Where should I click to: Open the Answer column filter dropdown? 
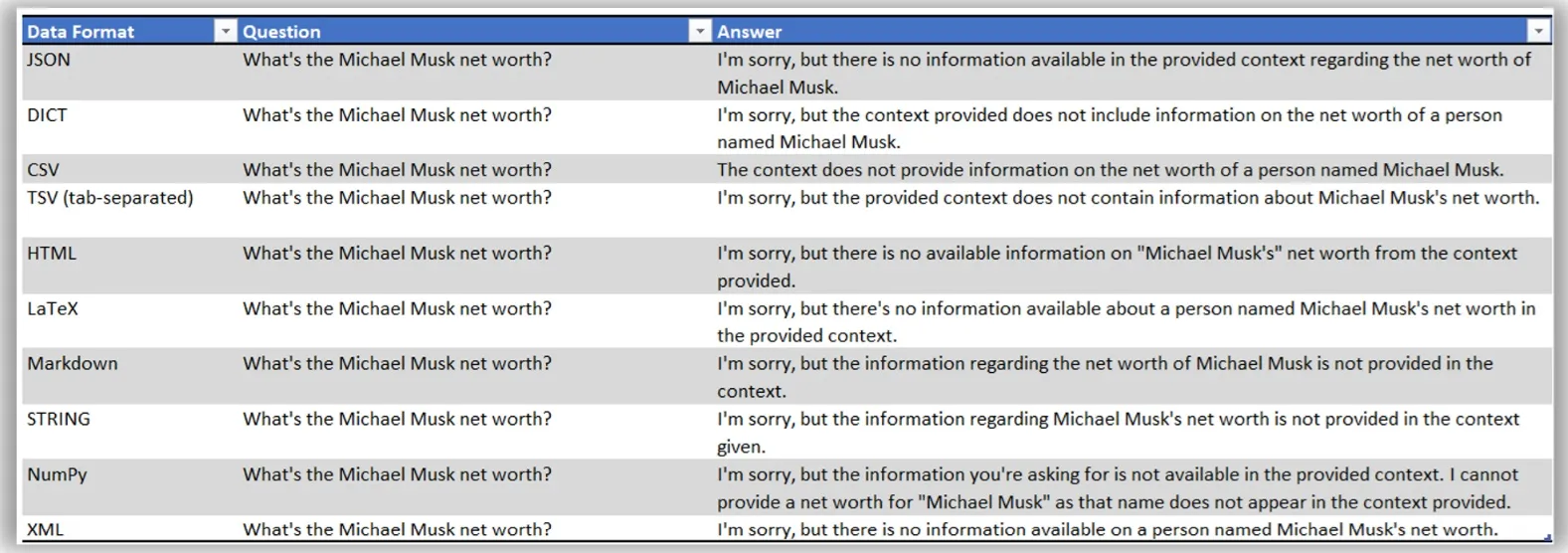click(x=1538, y=32)
